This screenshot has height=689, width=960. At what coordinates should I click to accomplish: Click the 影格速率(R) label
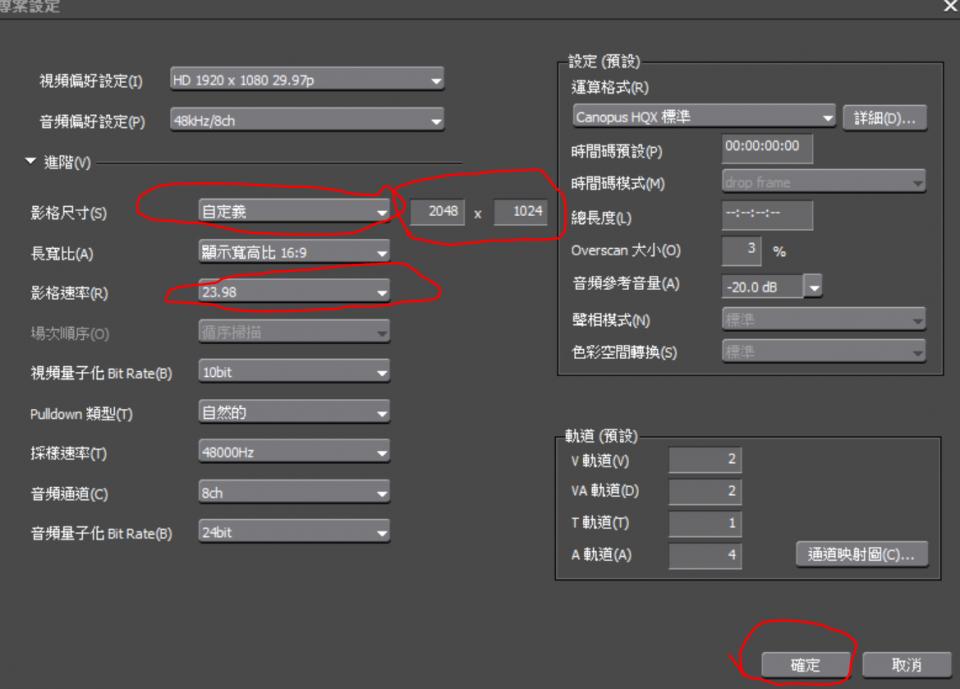[69, 293]
